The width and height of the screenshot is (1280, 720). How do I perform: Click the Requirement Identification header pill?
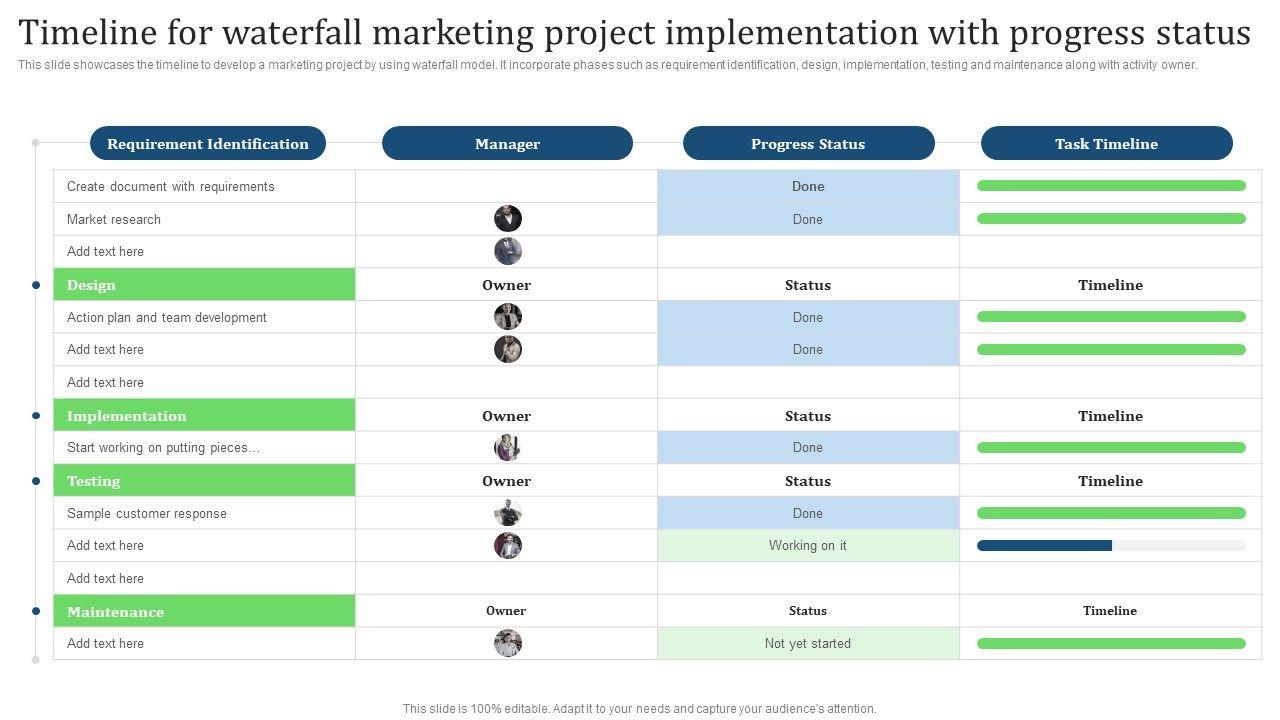208,143
